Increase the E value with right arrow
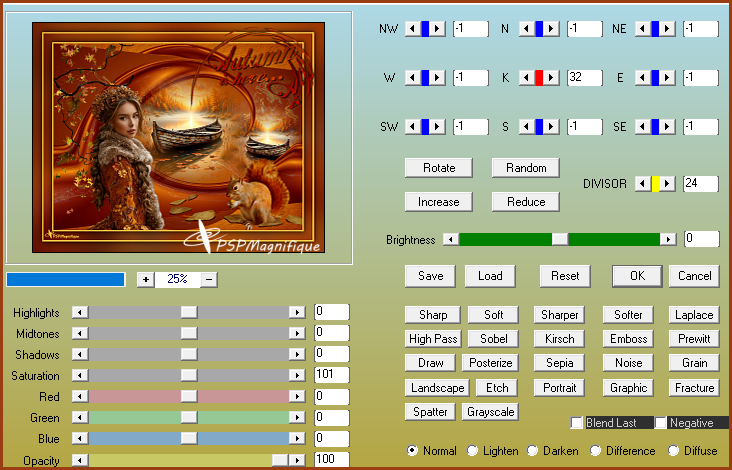Screen dimensions: 732x470 [x=668, y=77]
